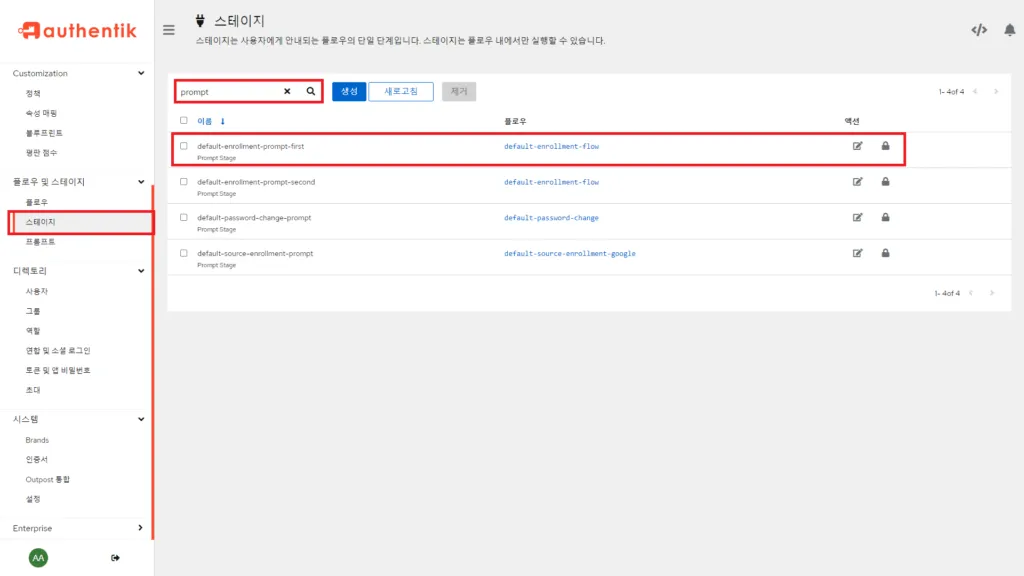
Task: Check the default-enrollment-prompt-second row checkbox
Action: (x=183, y=182)
